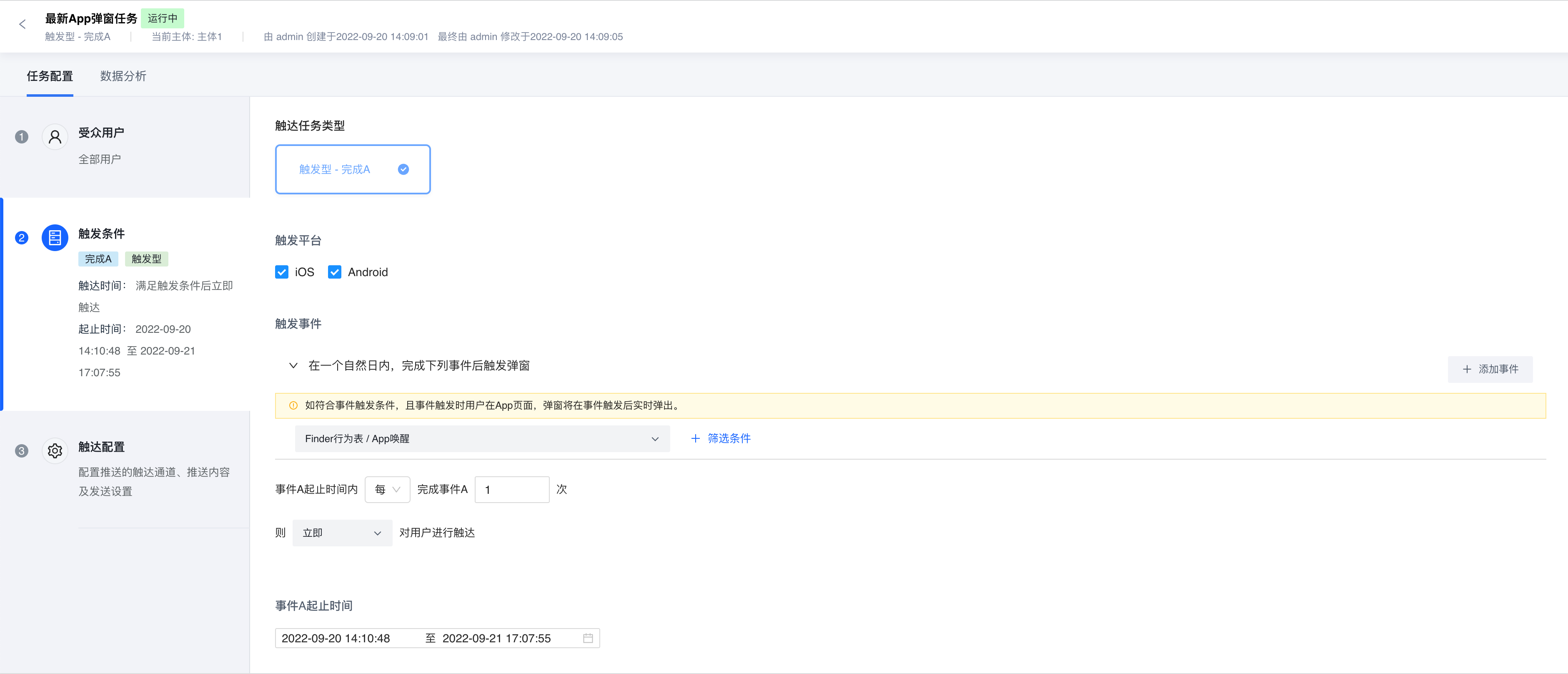Click the 筛选条件 link
Screen dimensions: 1568x674
729,438
